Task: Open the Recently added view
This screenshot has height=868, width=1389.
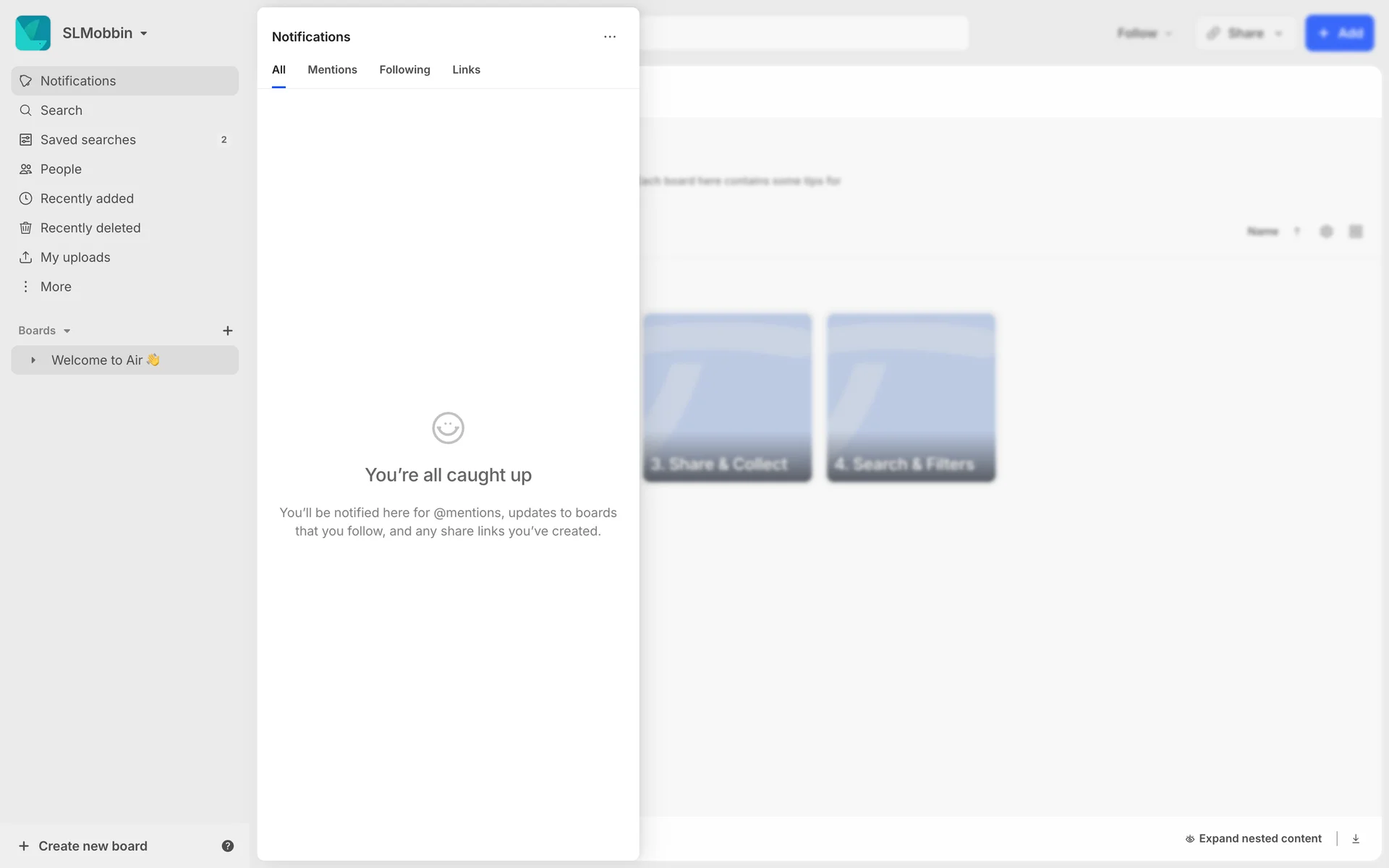Action: pyautogui.click(x=87, y=199)
